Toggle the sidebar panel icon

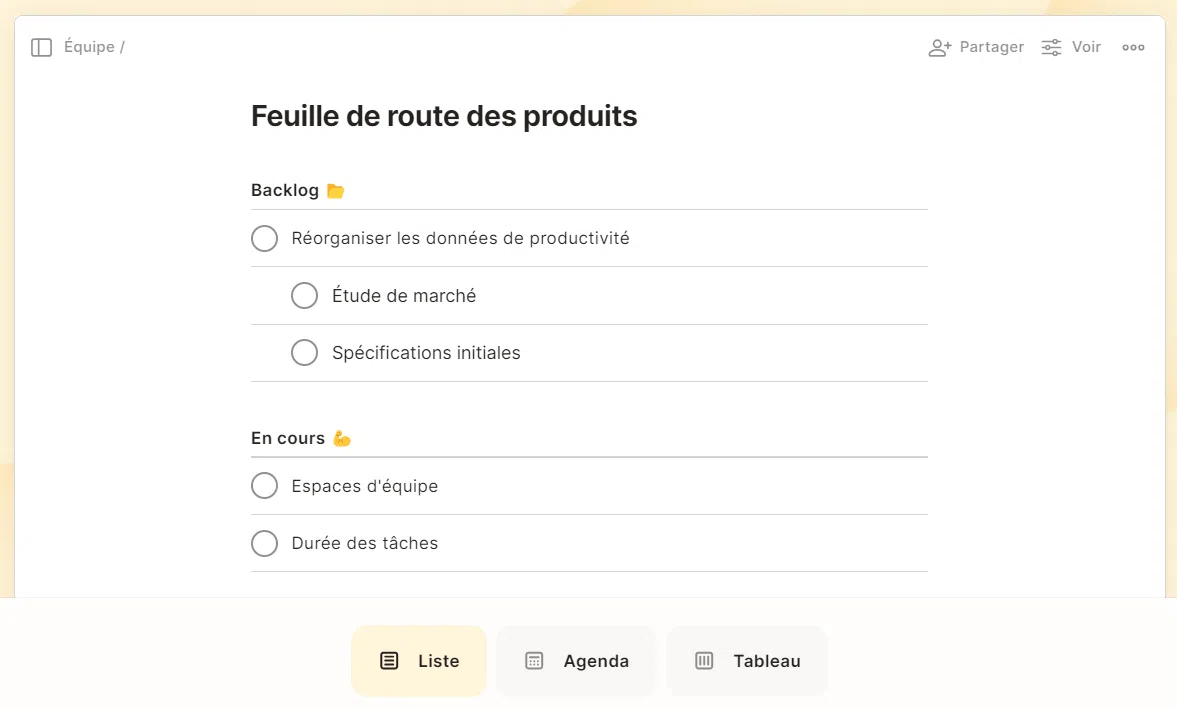click(41, 47)
